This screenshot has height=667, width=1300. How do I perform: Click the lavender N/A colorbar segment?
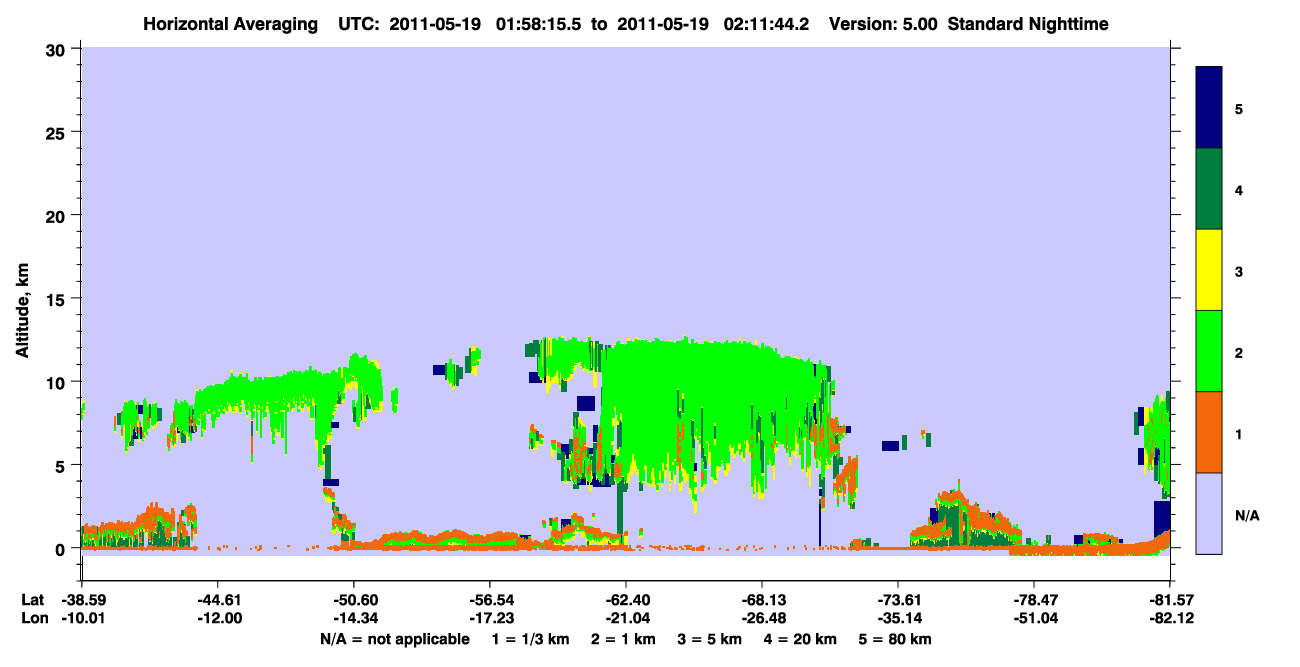(x=1209, y=513)
